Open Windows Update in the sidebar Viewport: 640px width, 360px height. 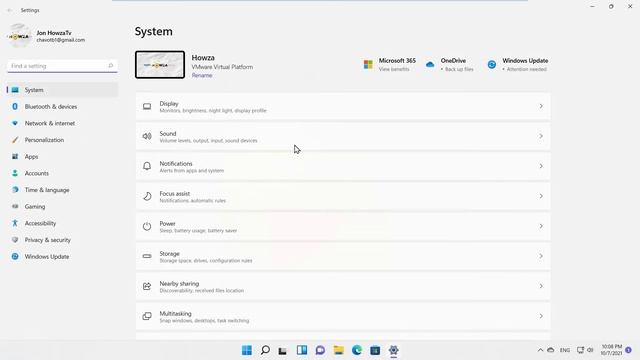[62, 257]
